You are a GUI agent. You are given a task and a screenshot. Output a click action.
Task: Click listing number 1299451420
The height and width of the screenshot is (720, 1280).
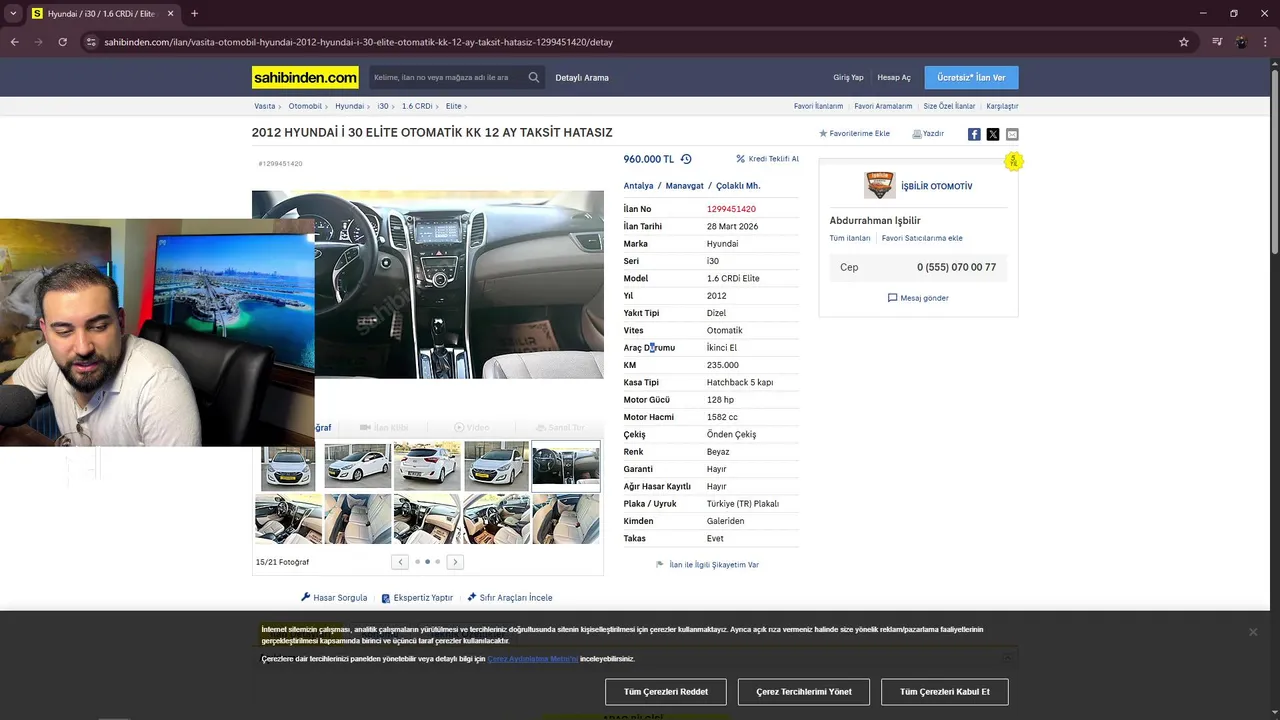point(731,209)
